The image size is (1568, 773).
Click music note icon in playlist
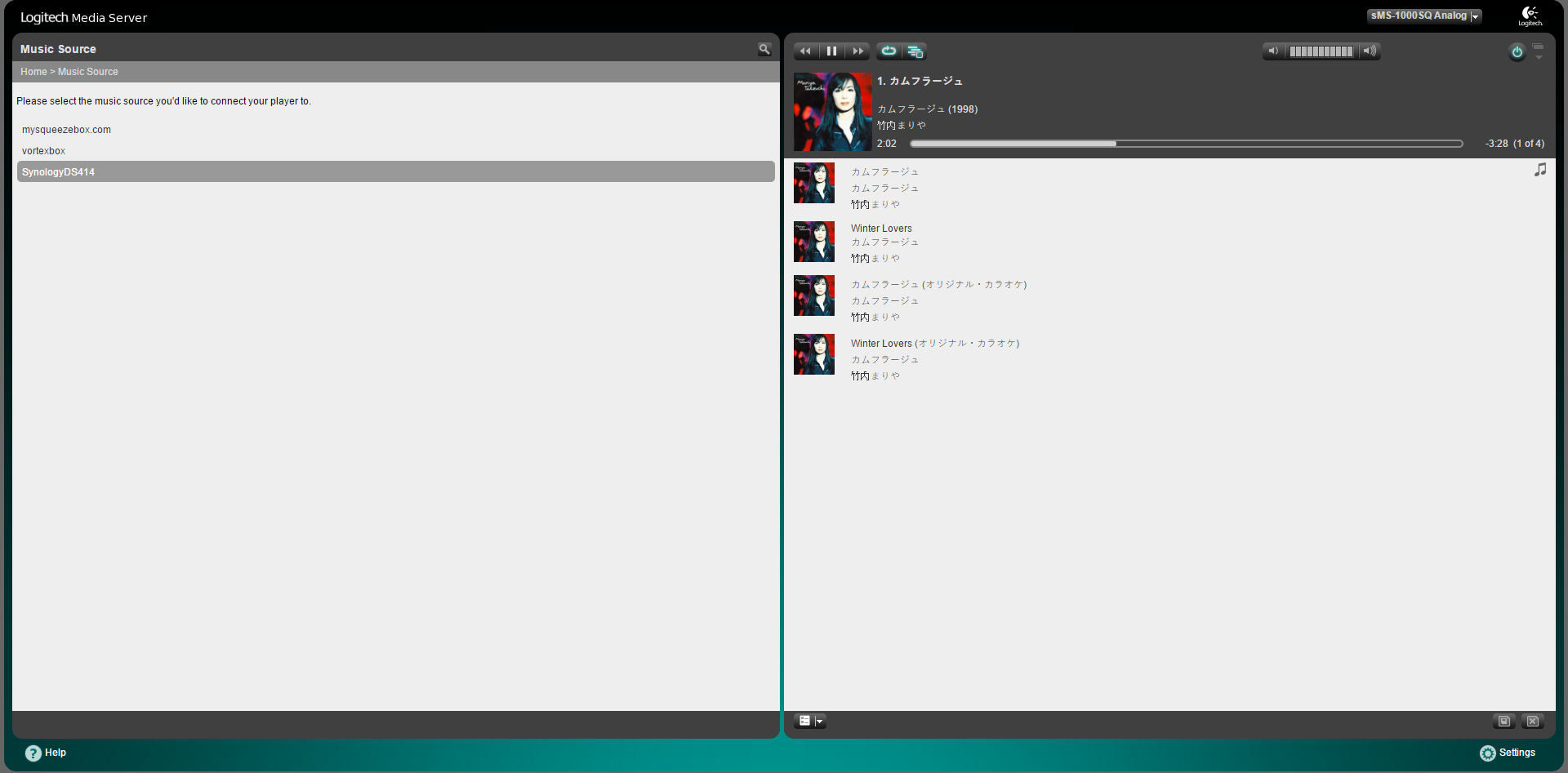[x=1540, y=170]
